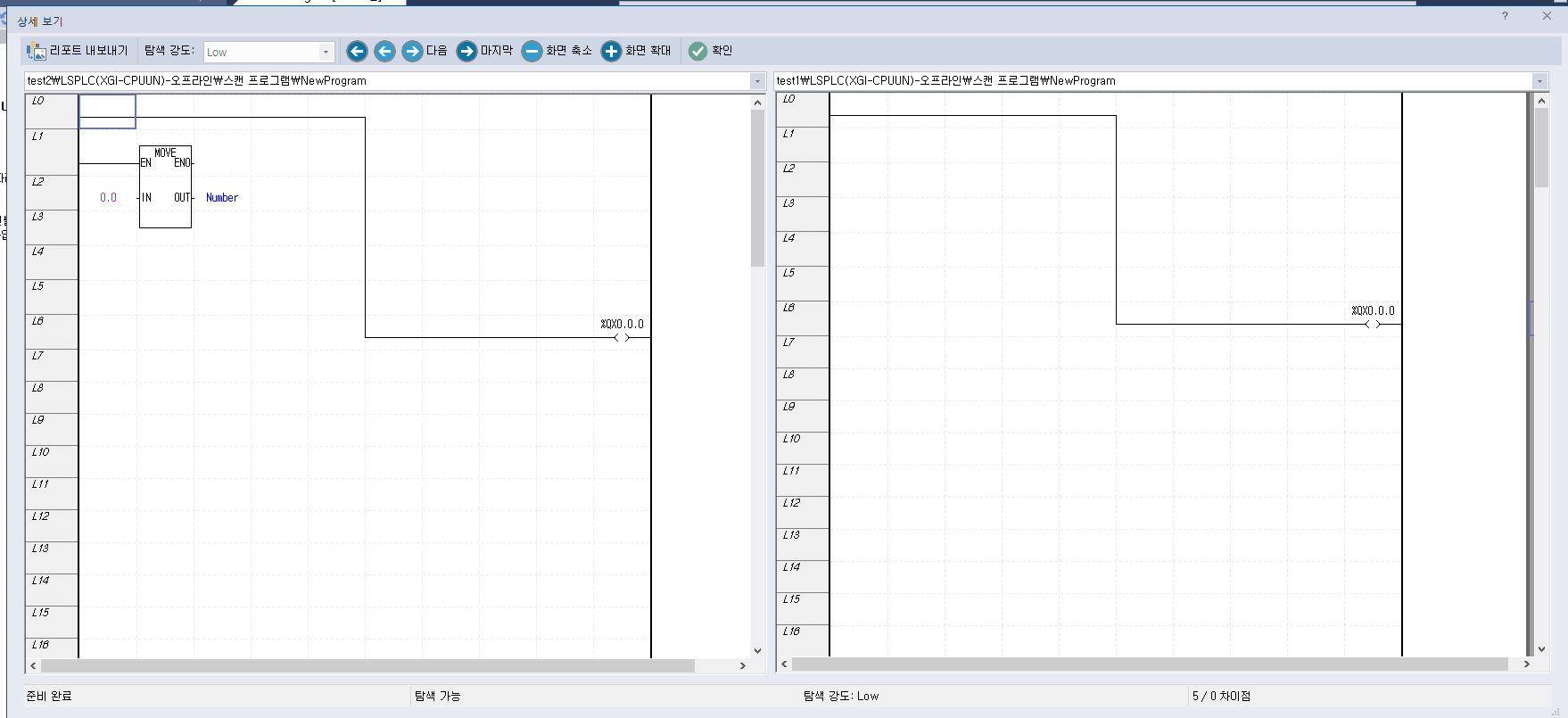Click right pane horizontal scroll-right arrow
The height and width of the screenshot is (718, 1568).
pyautogui.click(x=1526, y=664)
